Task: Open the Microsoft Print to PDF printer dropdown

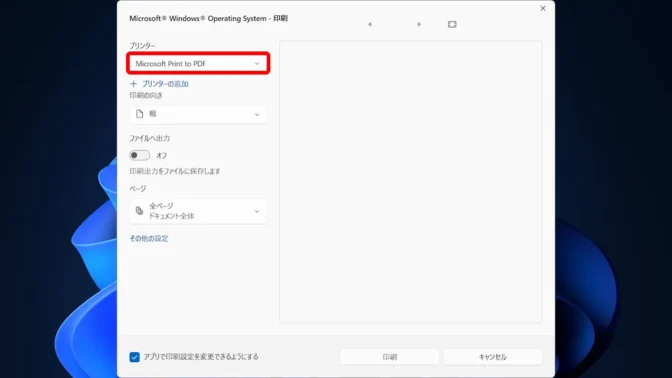Action: tap(198, 63)
